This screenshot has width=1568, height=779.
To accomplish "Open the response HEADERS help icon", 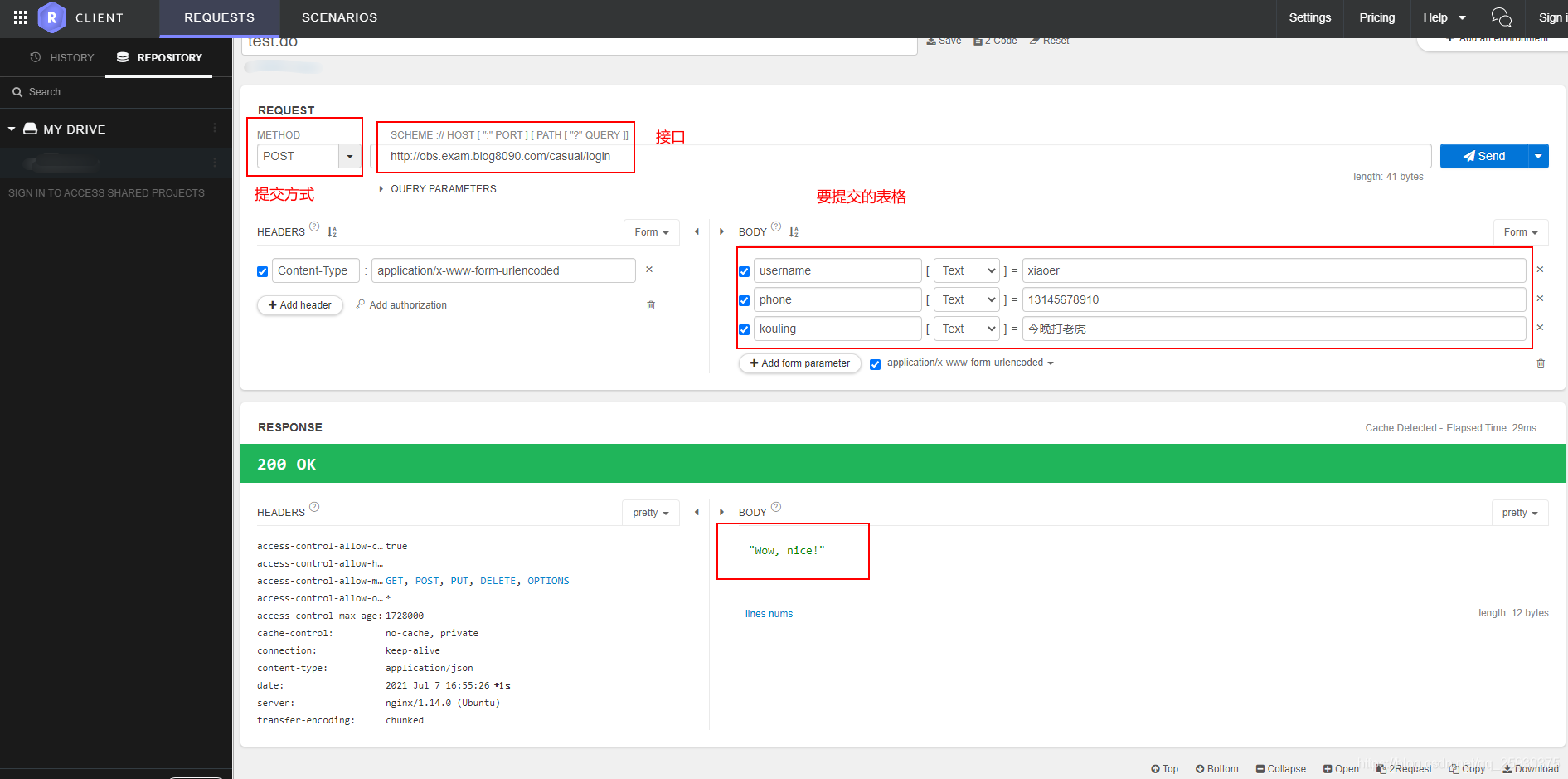I will tap(314, 507).
